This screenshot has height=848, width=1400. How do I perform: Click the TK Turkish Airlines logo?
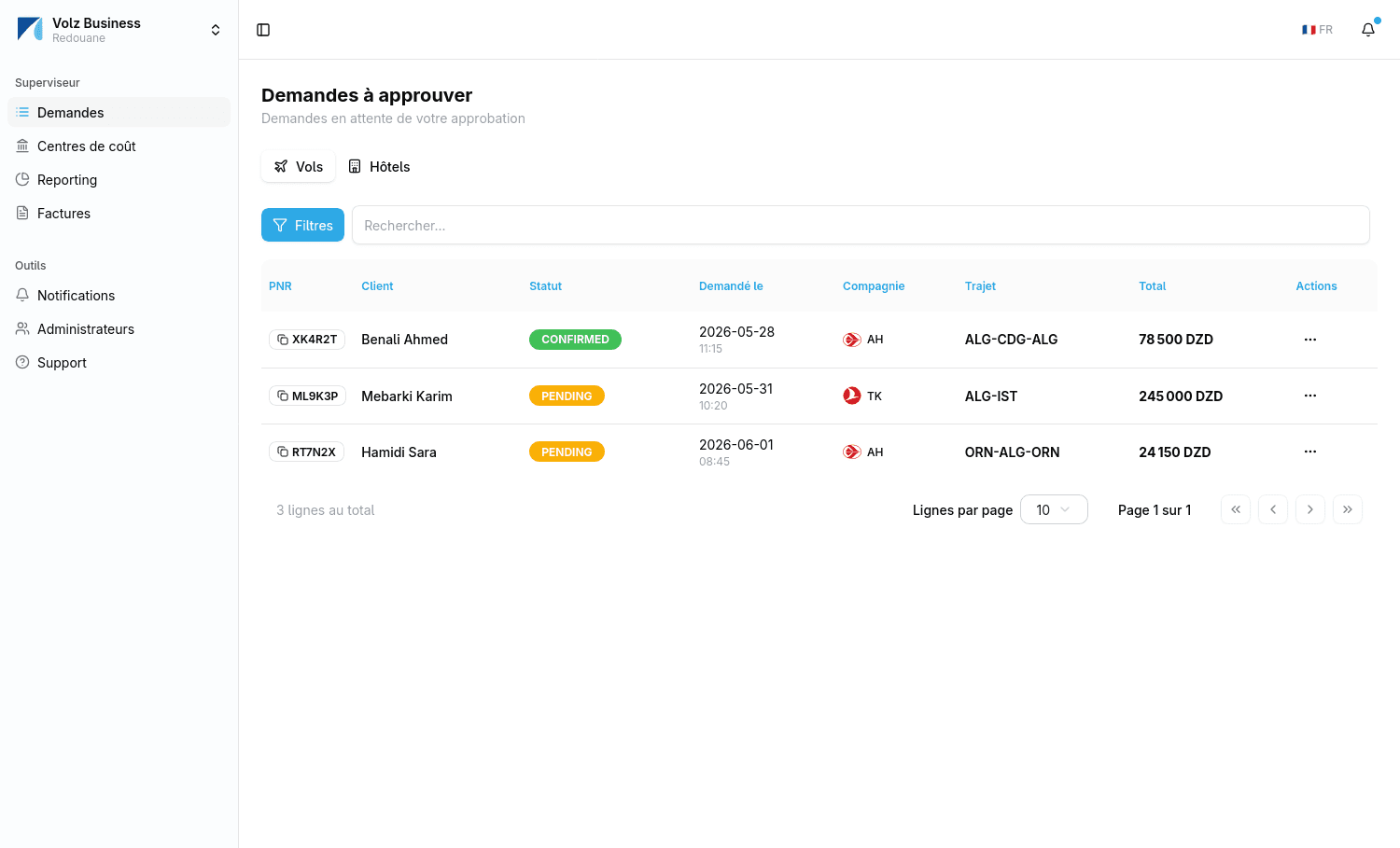(x=851, y=396)
